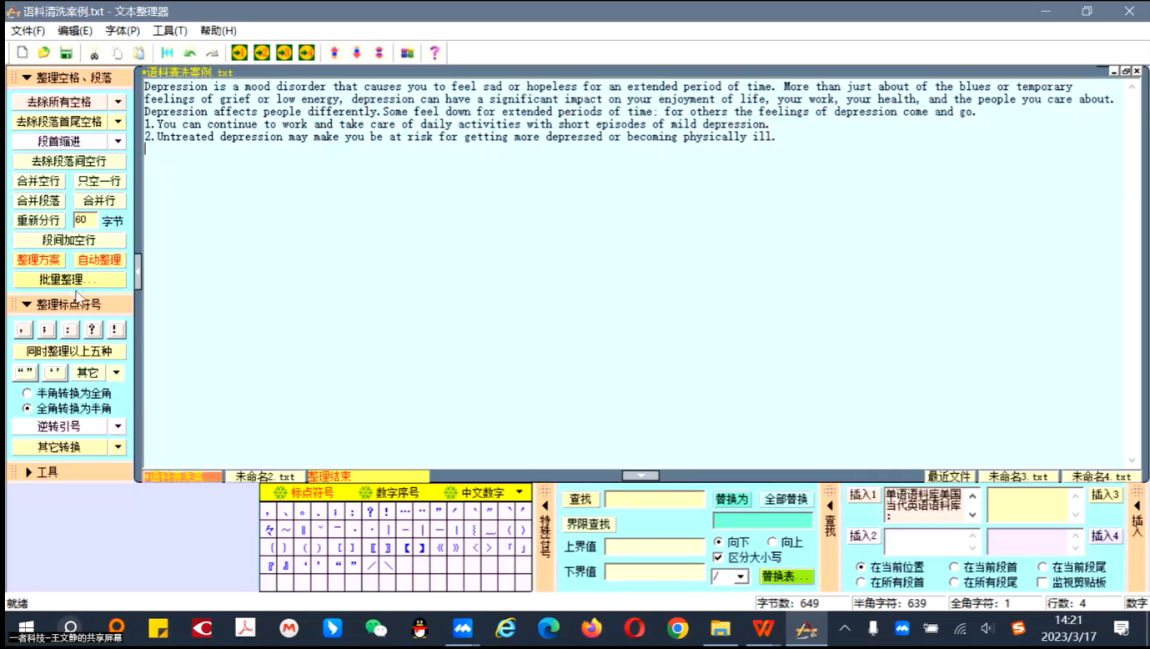Click the yellow number 1 arrow icon

[240, 53]
